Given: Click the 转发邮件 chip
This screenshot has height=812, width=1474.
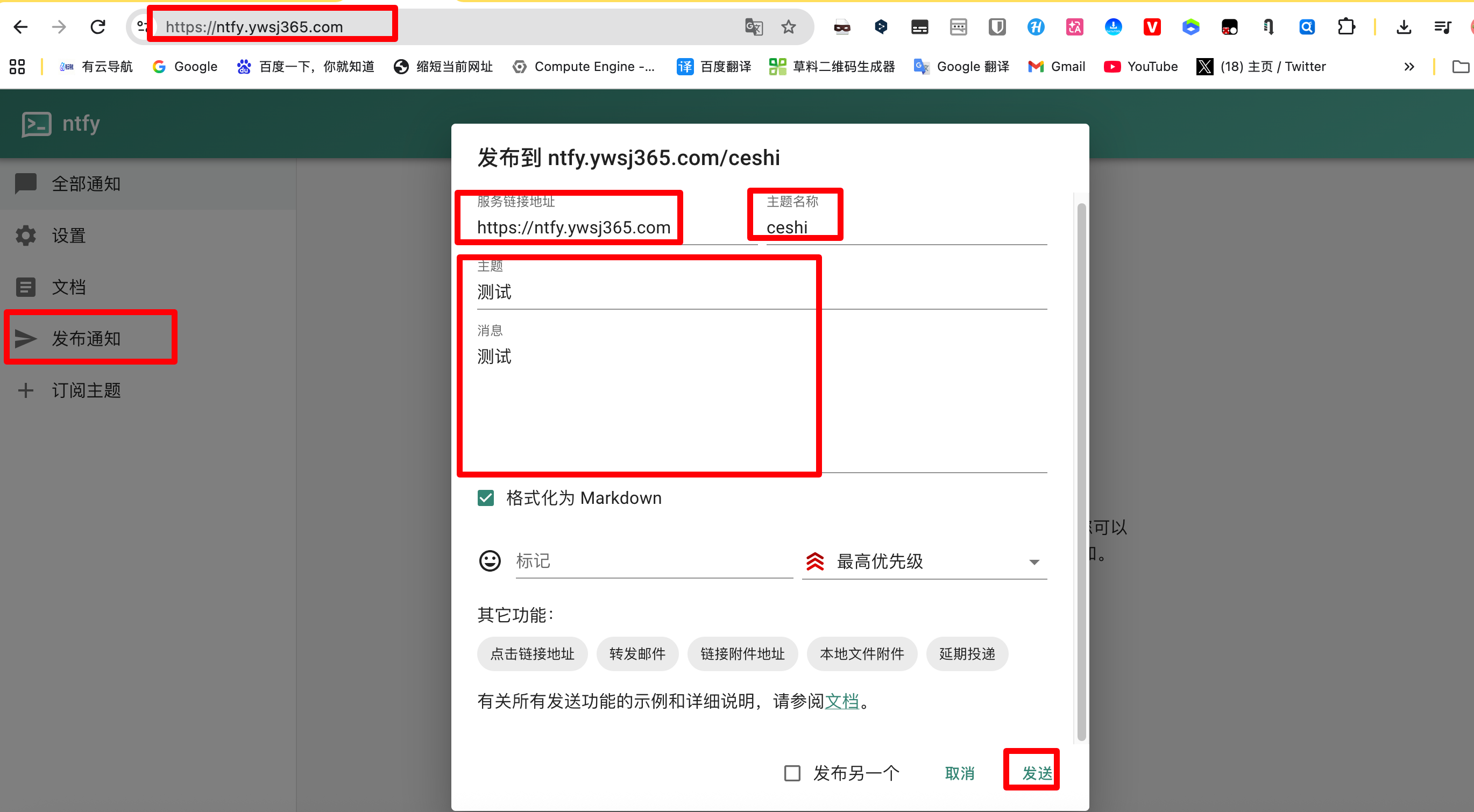Looking at the screenshot, I should tap(637, 653).
